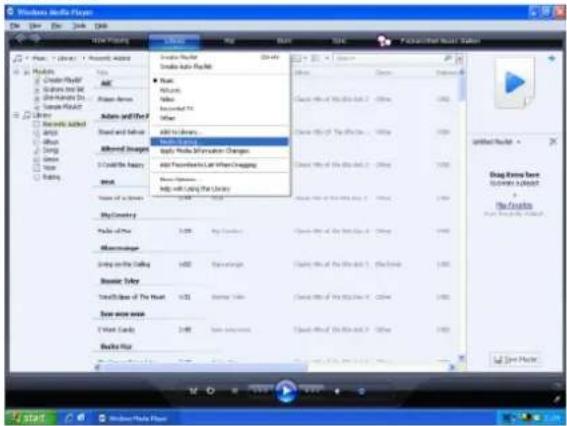The height and width of the screenshot is (426, 567).
Task: Open the View Options dropdown arrow
Action: [305, 58]
